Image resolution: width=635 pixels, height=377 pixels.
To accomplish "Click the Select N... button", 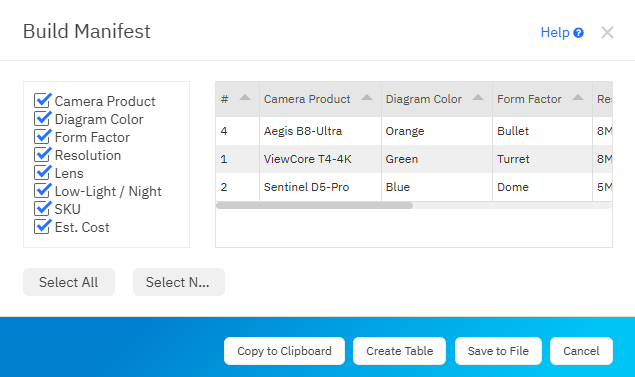I will (x=179, y=282).
